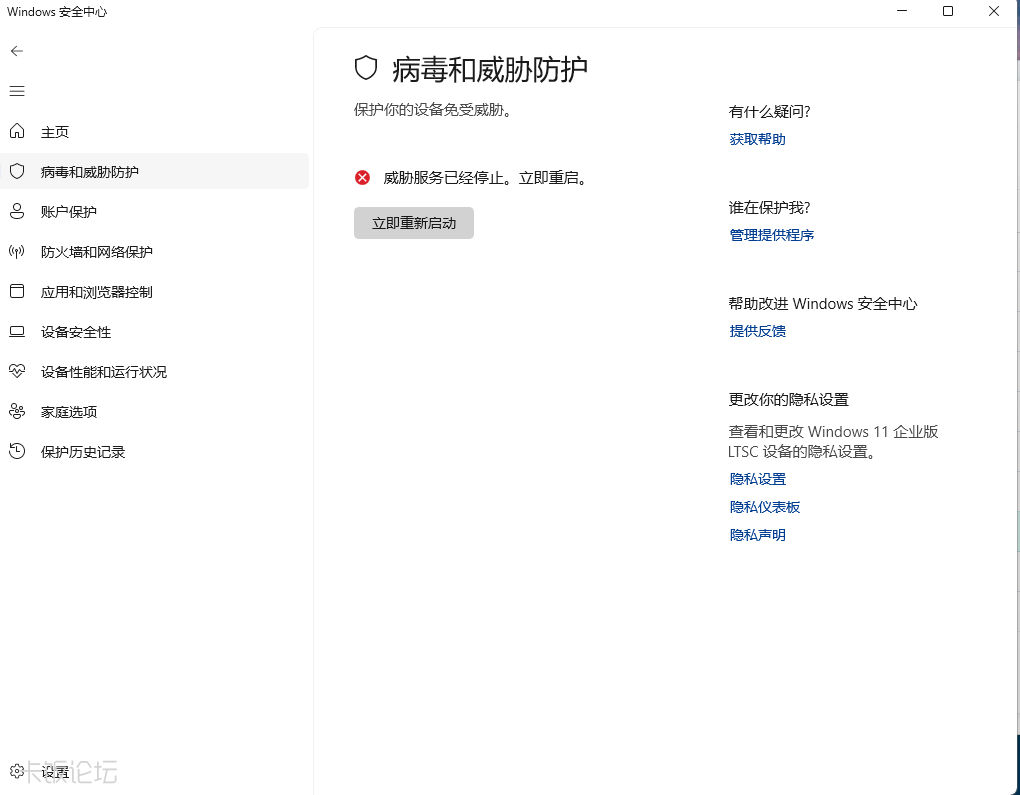This screenshot has width=1020, height=795.
Task: Click the 立即重新启动 button
Action: pyautogui.click(x=414, y=223)
